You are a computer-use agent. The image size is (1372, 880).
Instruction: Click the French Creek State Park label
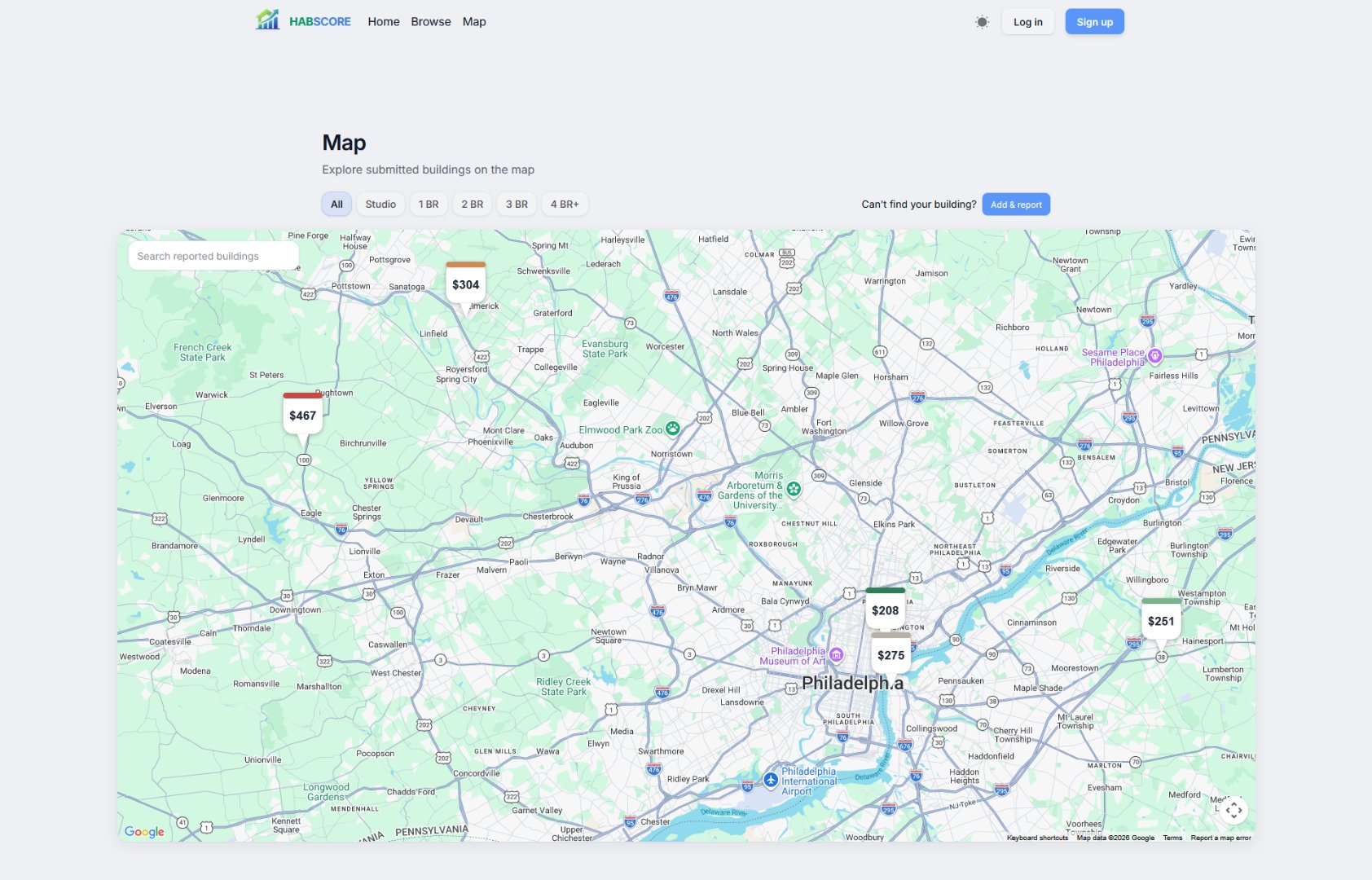point(203,352)
